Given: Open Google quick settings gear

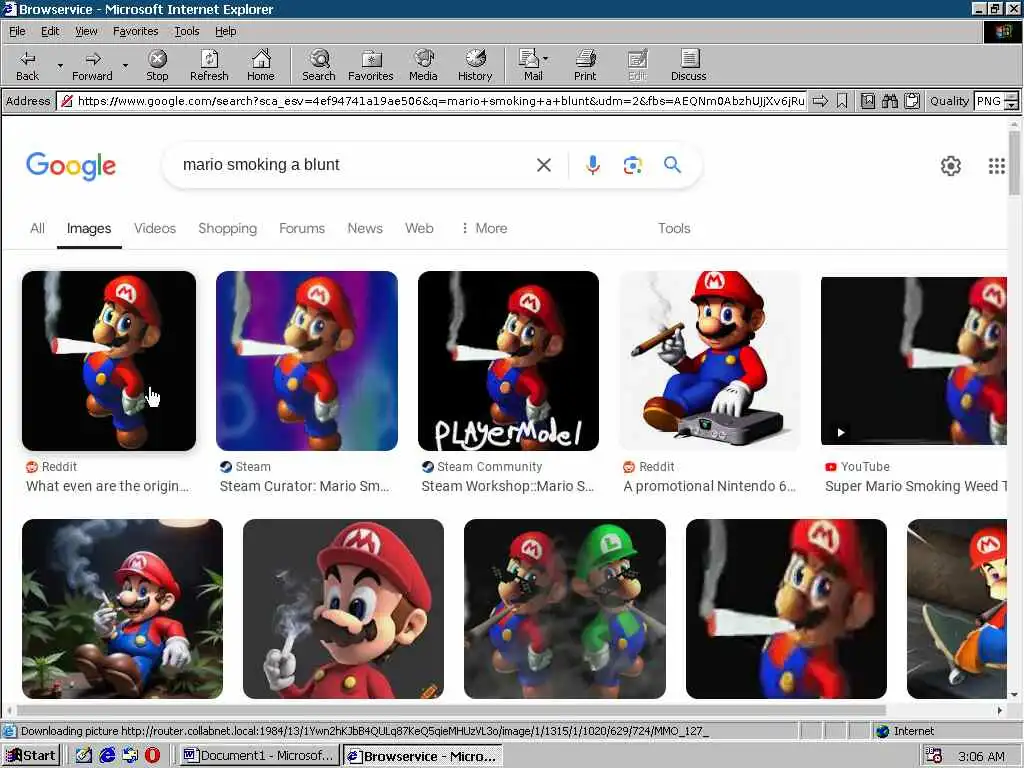Looking at the screenshot, I should [951, 166].
